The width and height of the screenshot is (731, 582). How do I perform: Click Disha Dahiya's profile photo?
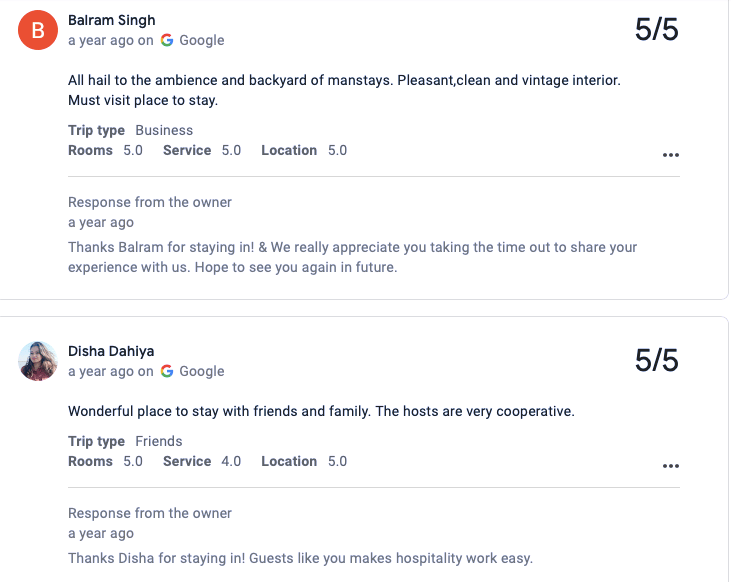tap(38, 361)
